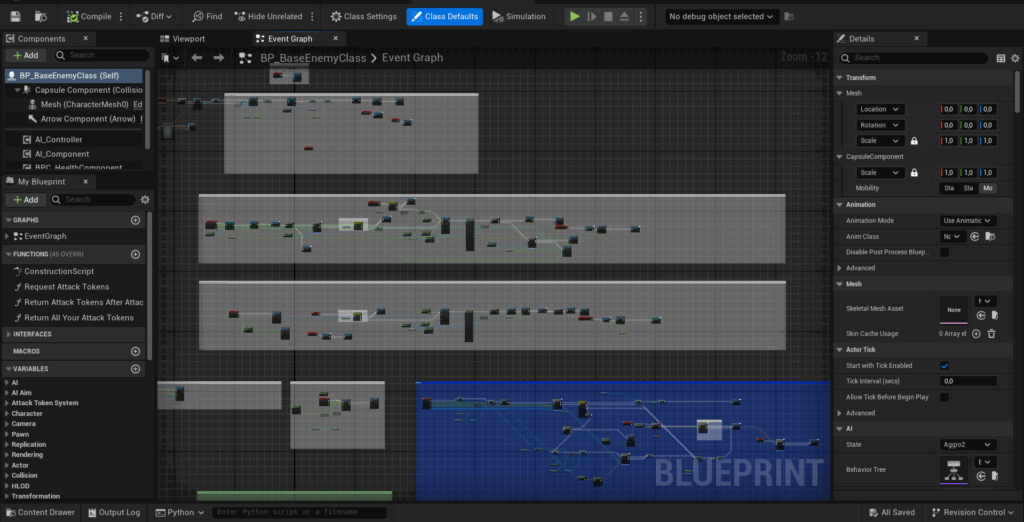Open the Animation Mode dropdown

pyautogui.click(x=968, y=220)
